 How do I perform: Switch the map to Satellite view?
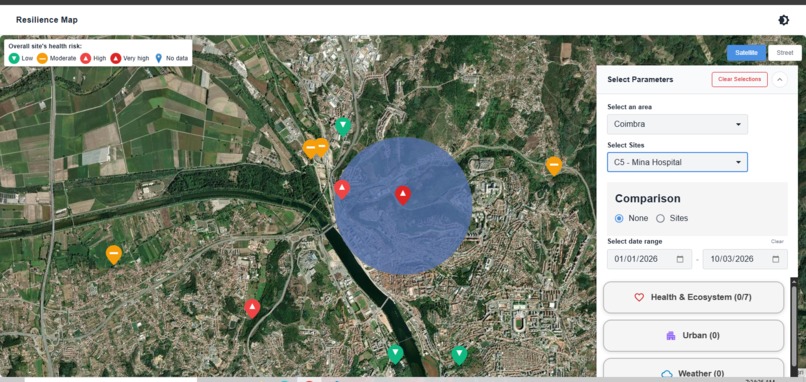746,52
